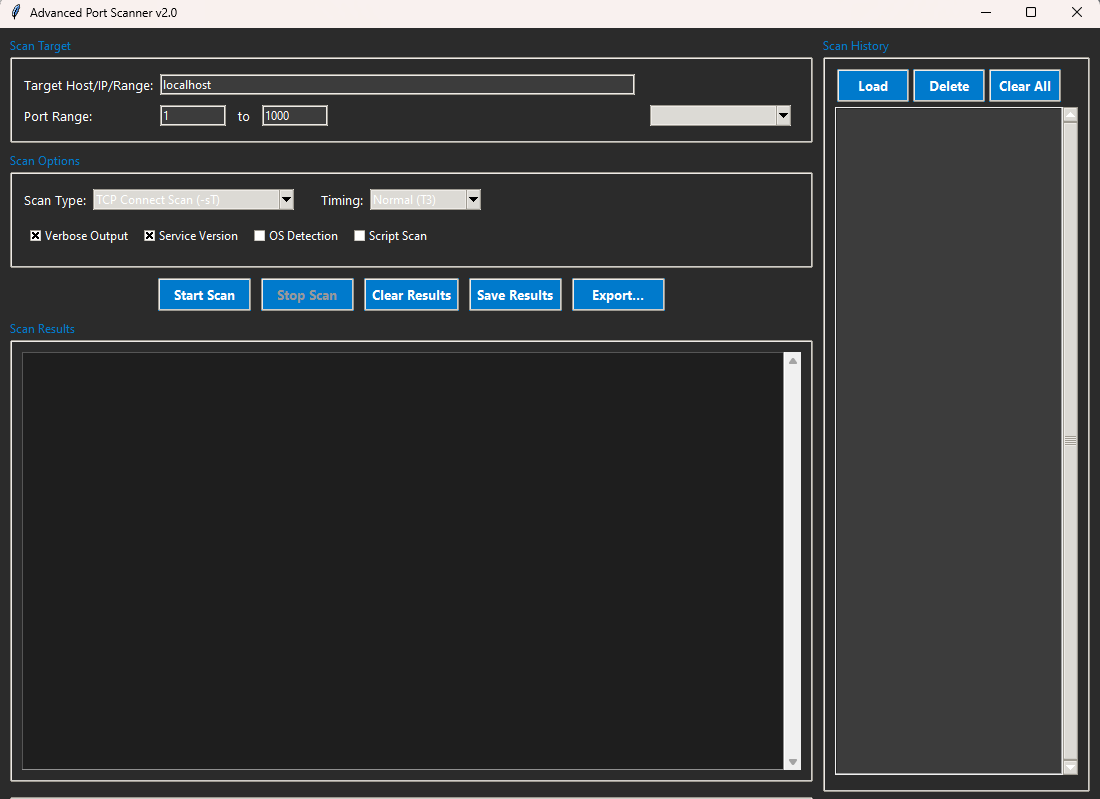Open the Scan Type dropdown
1100x799 pixels.
286,200
